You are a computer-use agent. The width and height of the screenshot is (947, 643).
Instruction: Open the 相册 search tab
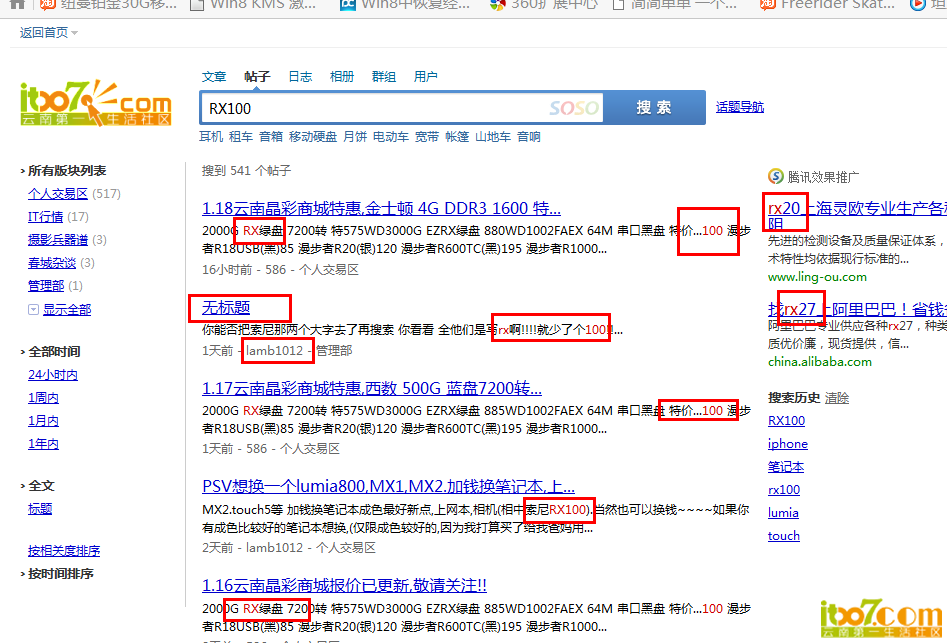[342, 77]
